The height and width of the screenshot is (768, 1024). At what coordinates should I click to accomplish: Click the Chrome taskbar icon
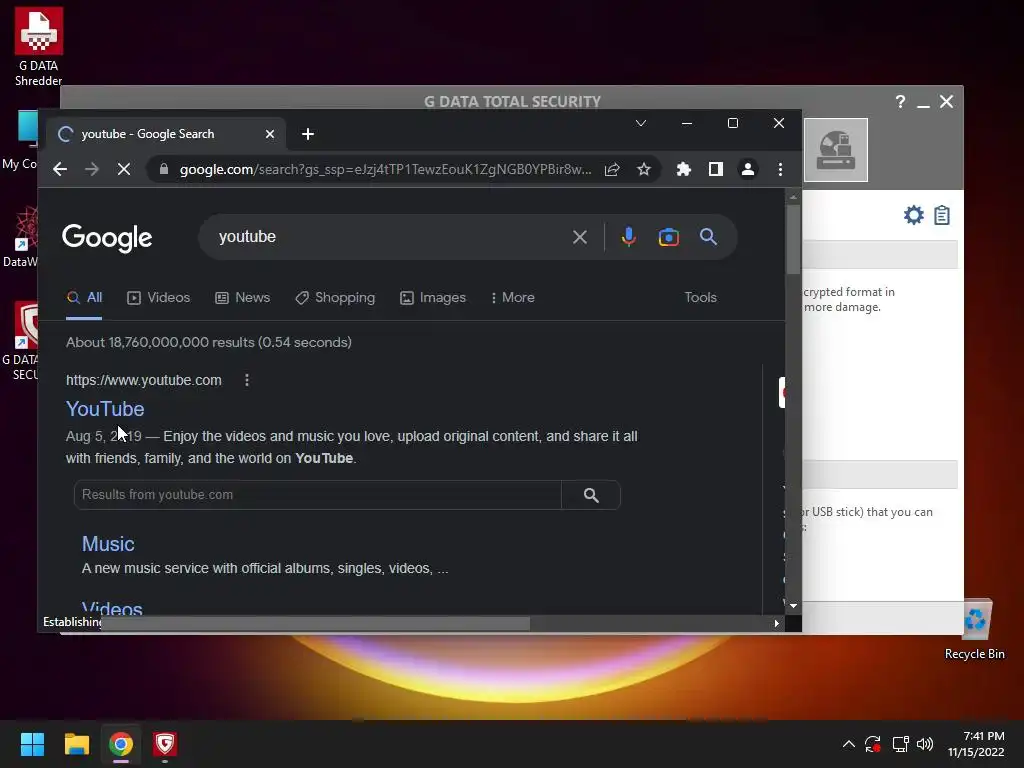(x=121, y=744)
